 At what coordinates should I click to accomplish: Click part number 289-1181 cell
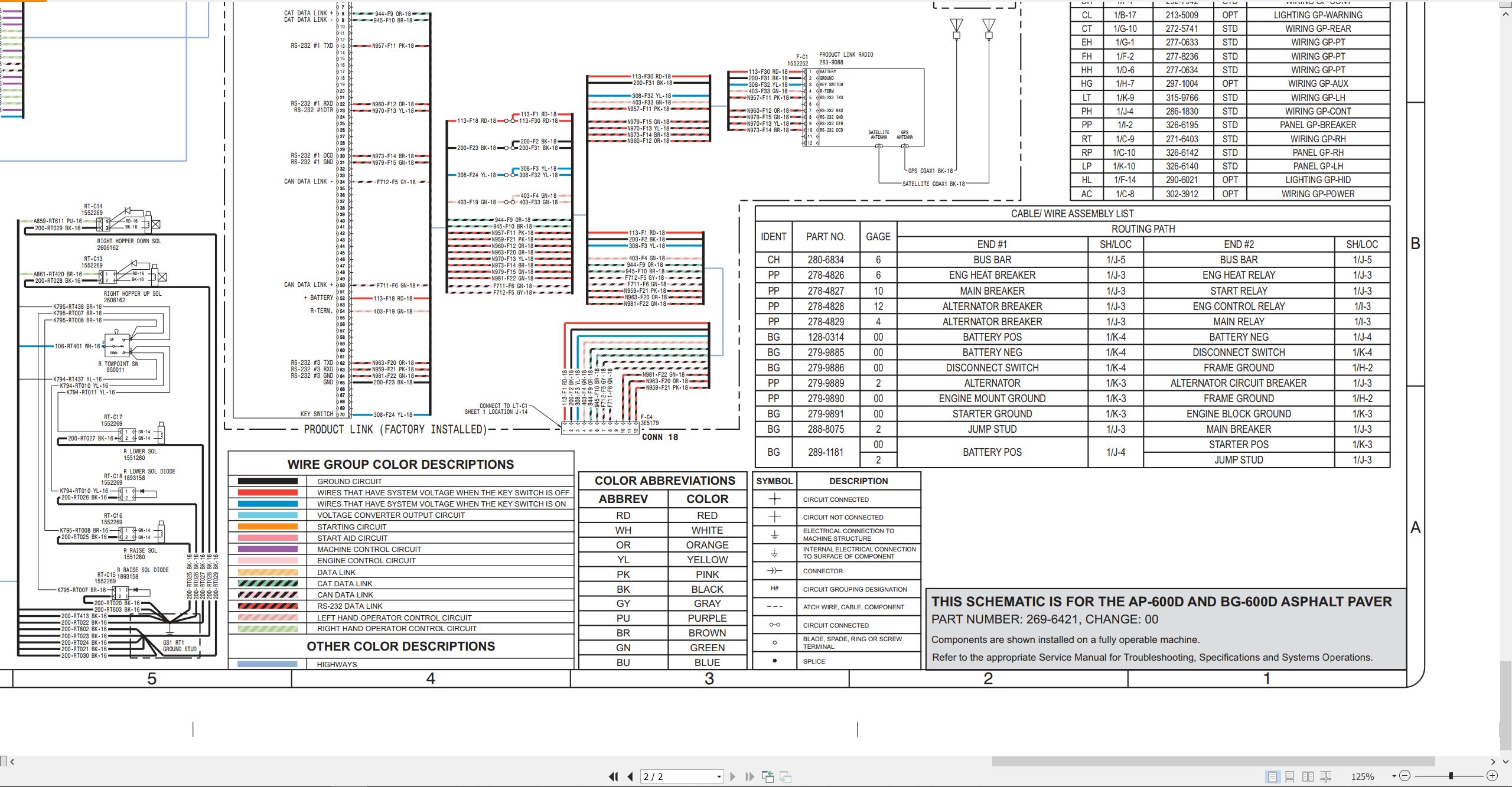pyautogui.click(x=826, y=452)
